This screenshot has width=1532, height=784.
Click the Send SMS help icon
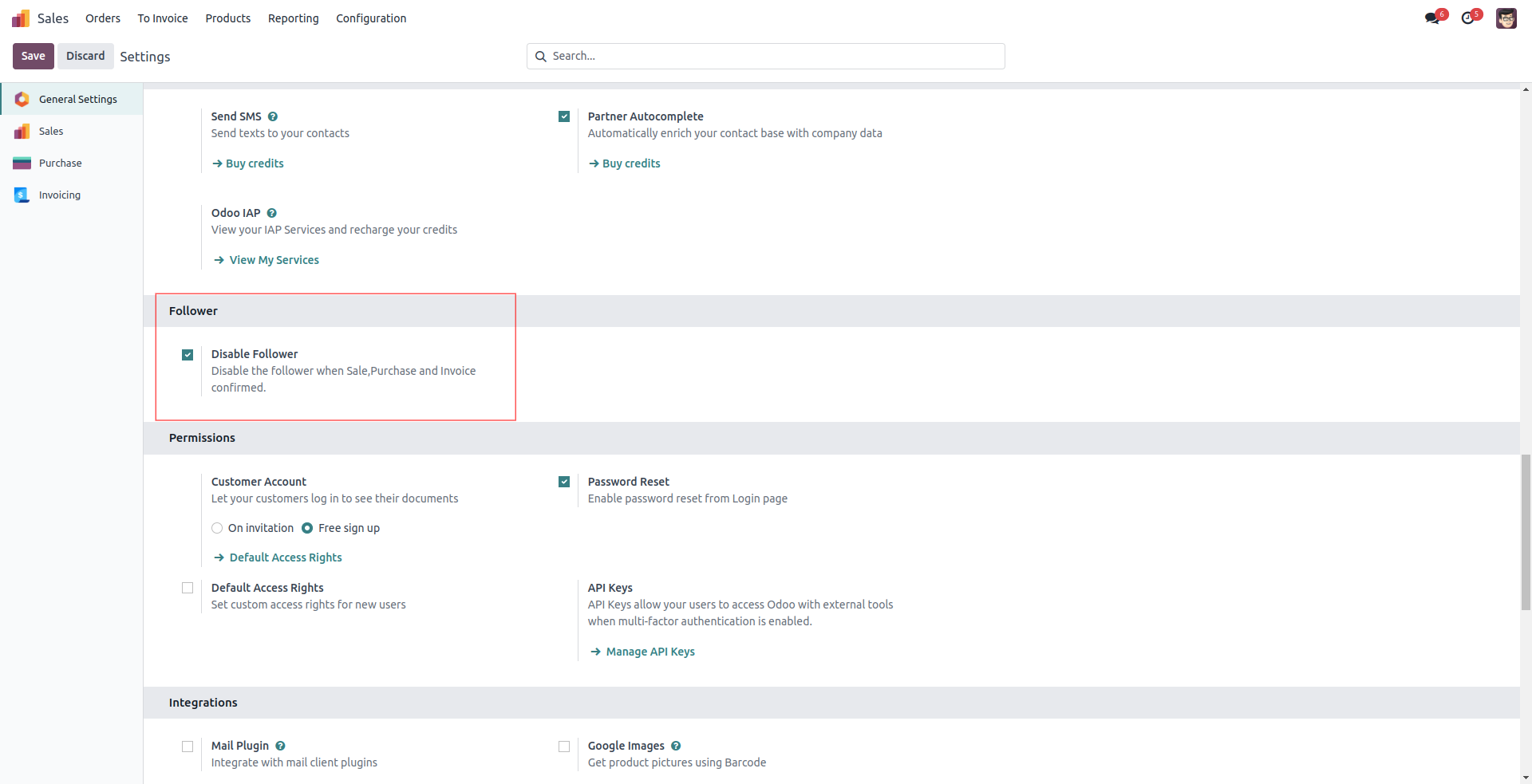273,116
